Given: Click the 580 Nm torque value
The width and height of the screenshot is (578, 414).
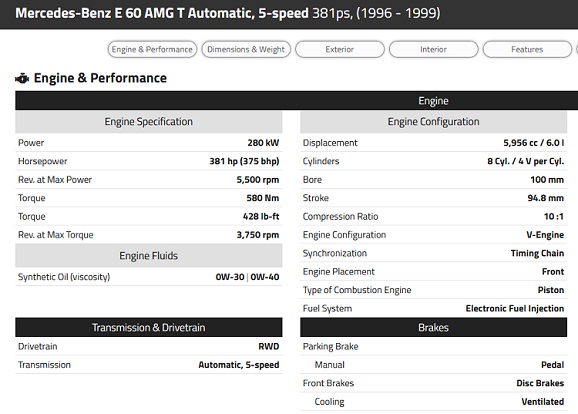Looking at the screenshot, I should [263, 198].
